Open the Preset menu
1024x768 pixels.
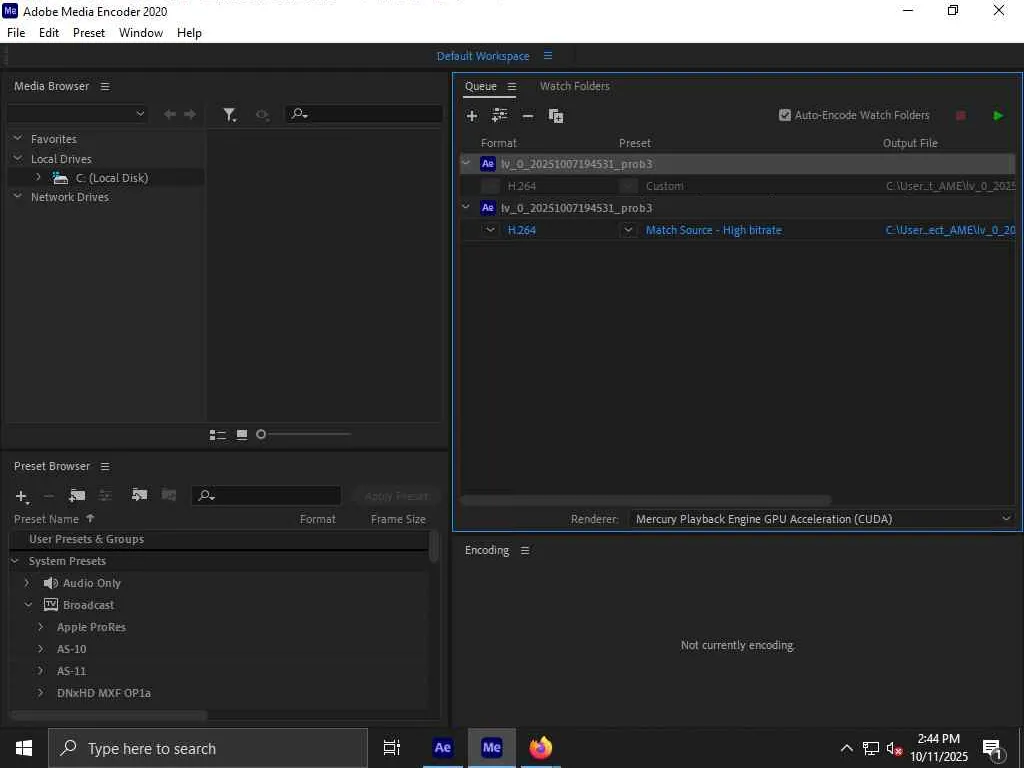(89, 33)
